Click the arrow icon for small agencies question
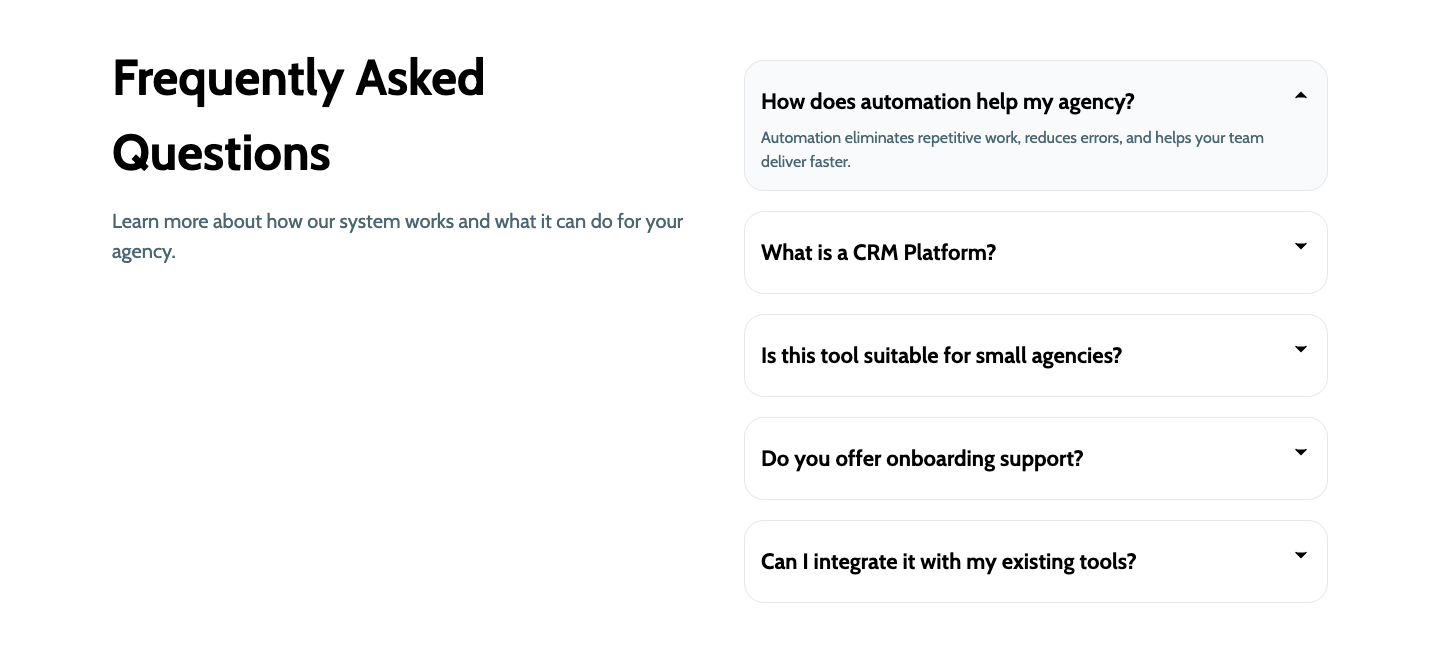This screenshot has height=663, width=1440. (1300, 349)
